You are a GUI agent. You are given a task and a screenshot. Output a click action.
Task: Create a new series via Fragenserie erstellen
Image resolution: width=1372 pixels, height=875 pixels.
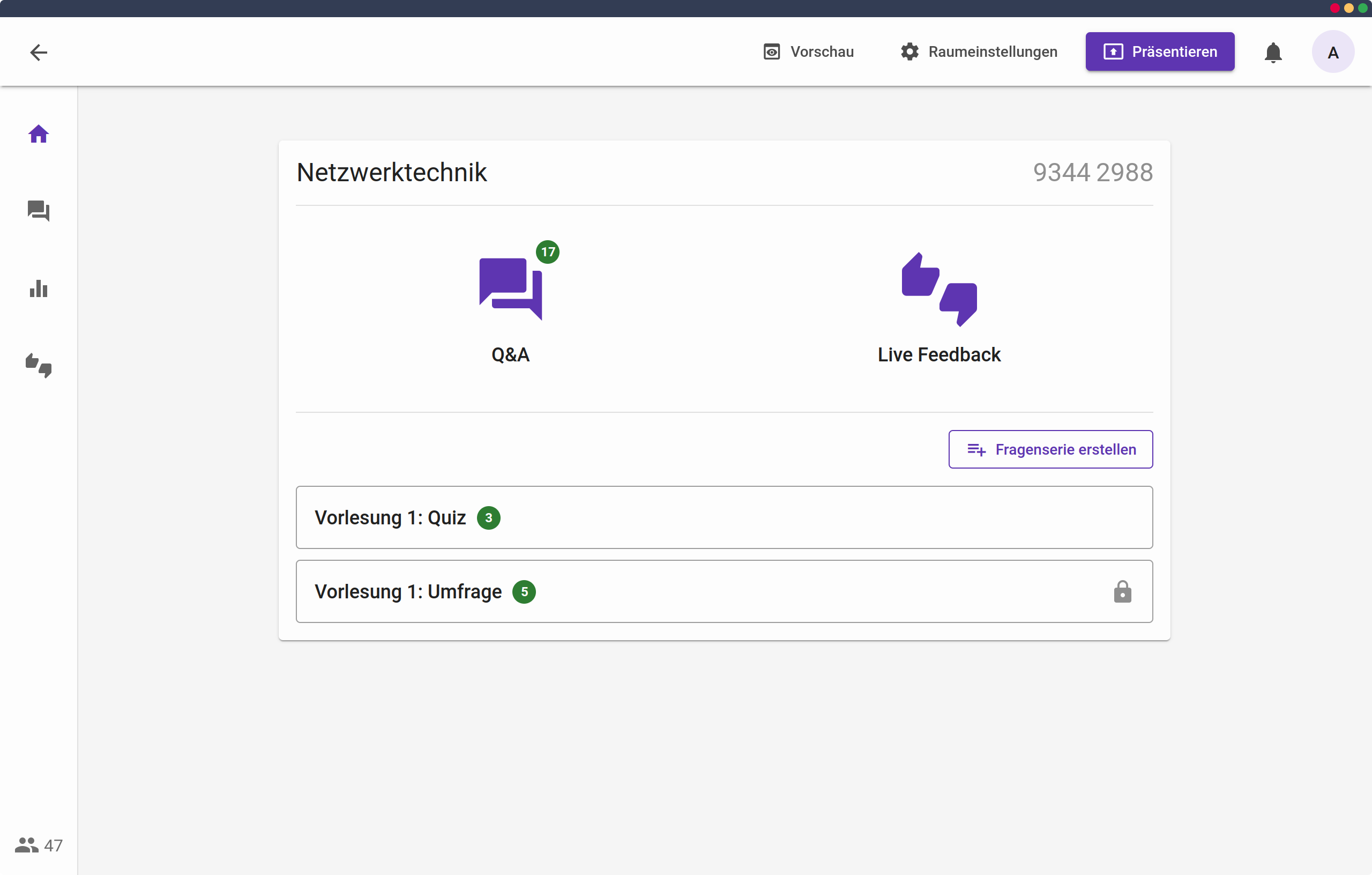[1050, 449]
